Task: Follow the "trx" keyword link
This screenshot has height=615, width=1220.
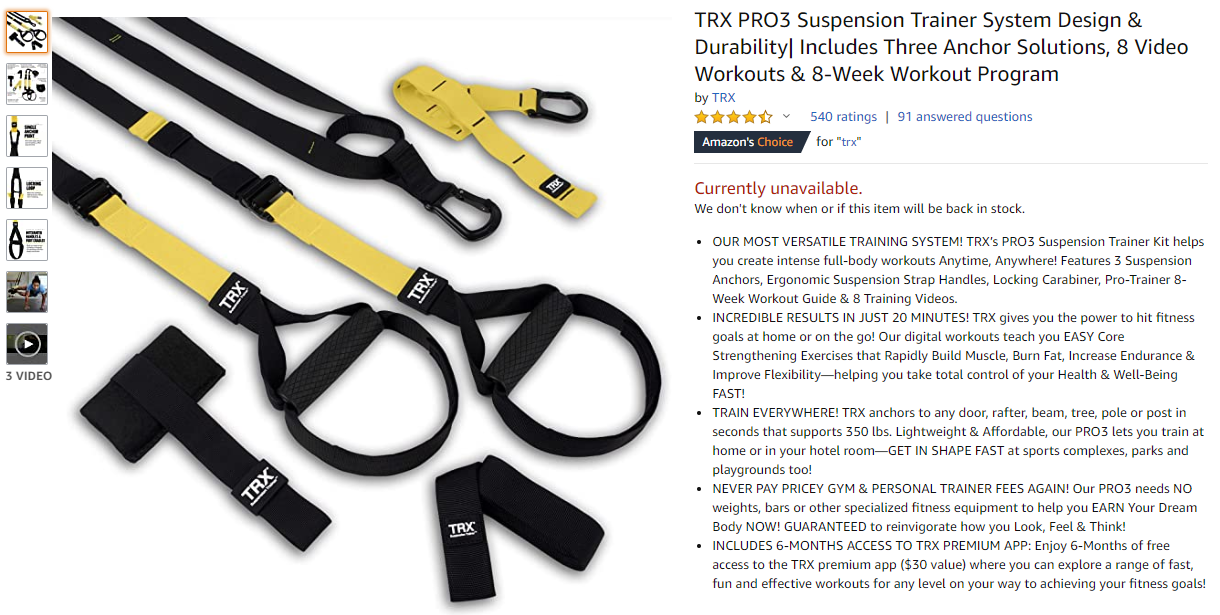Action: (x=849, y=142)
